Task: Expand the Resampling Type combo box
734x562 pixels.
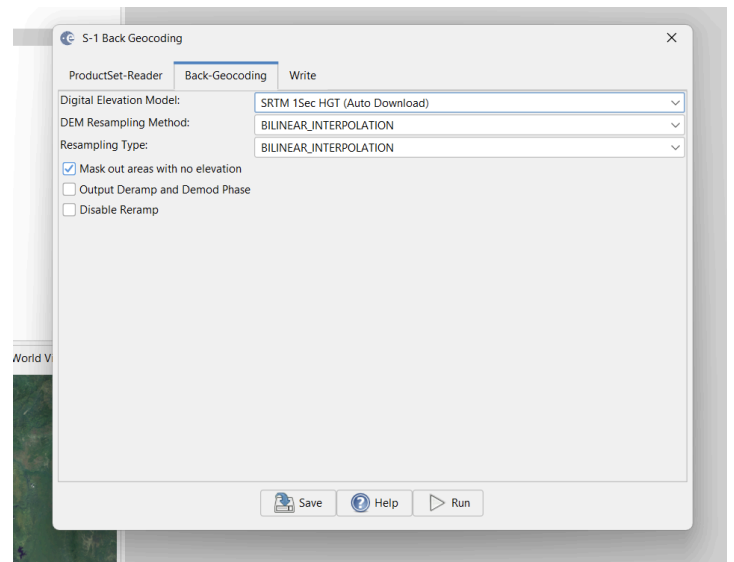Action: tap(469, 148)
